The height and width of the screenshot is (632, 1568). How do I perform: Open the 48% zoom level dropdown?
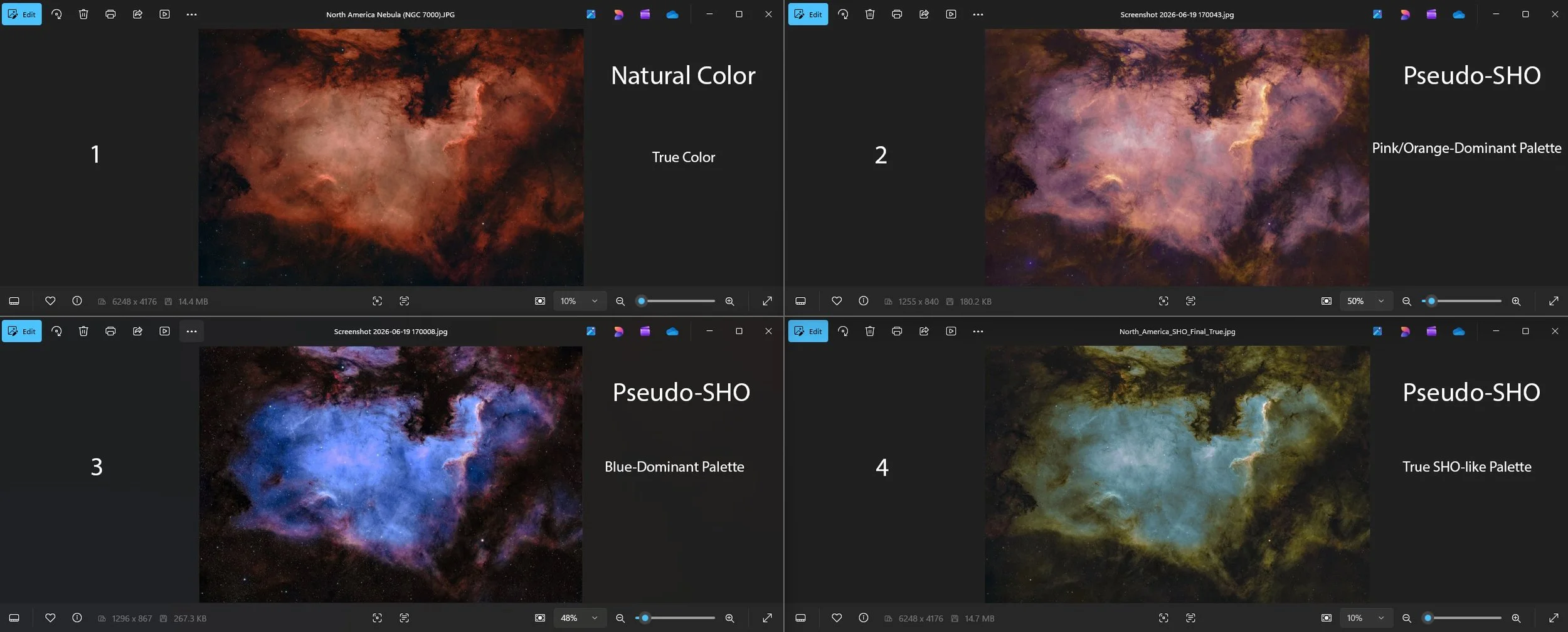point(580,618)
